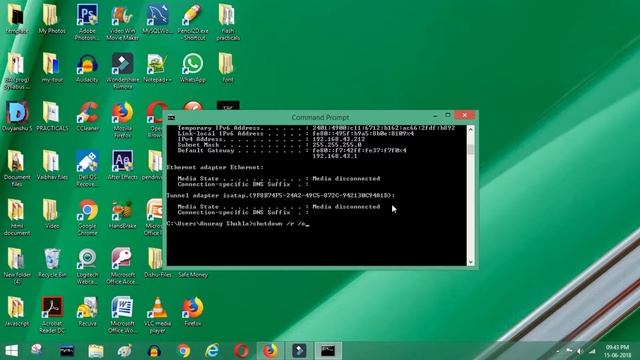Show hidden system tray icons

(558, 351)
